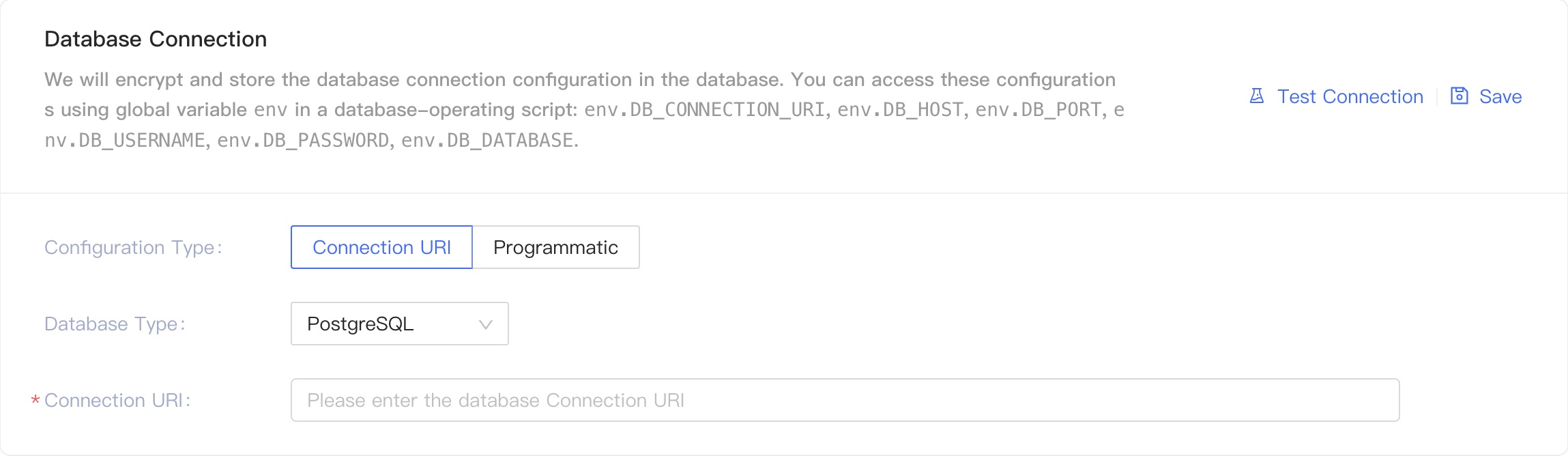
Task: Click the Save text button
Action: (1500, 96)
